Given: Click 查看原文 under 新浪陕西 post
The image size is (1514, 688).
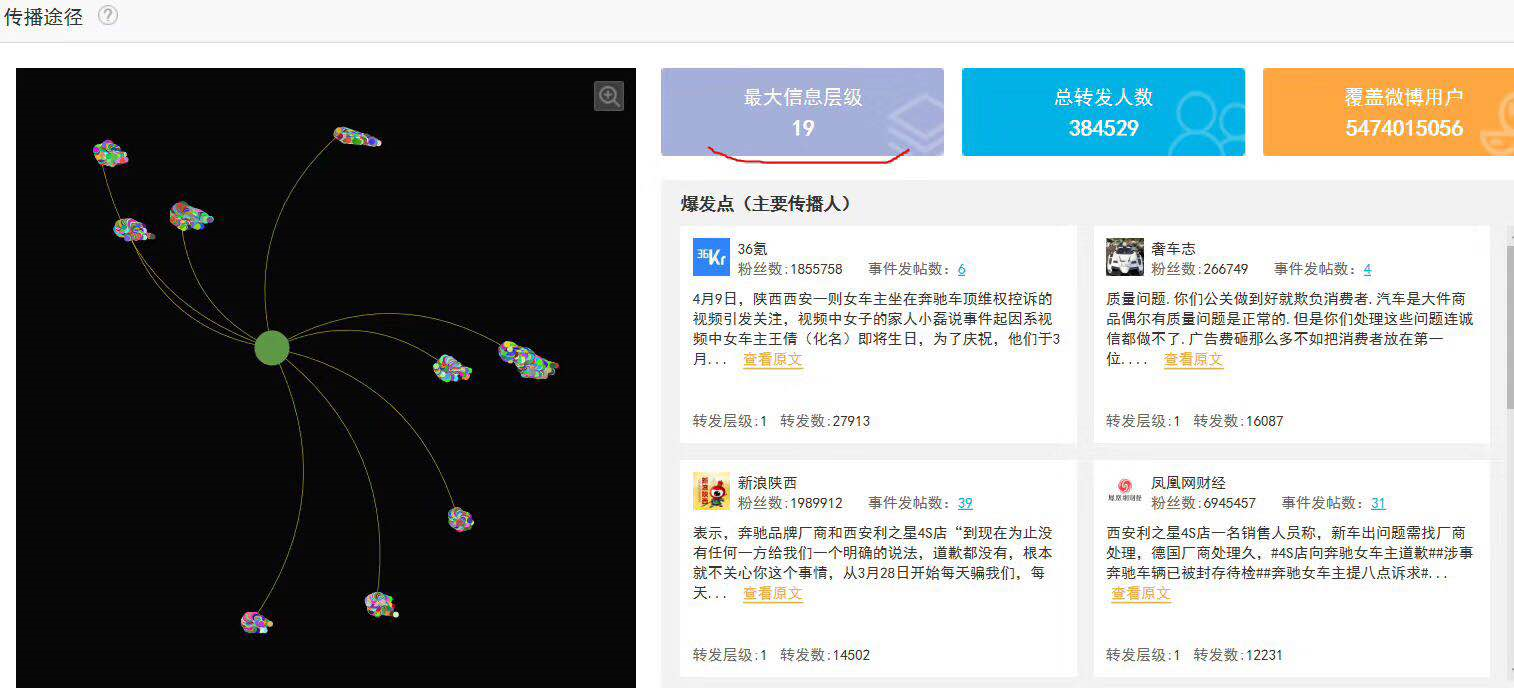Looking at the screenshot, I should [x=772, y=594].
